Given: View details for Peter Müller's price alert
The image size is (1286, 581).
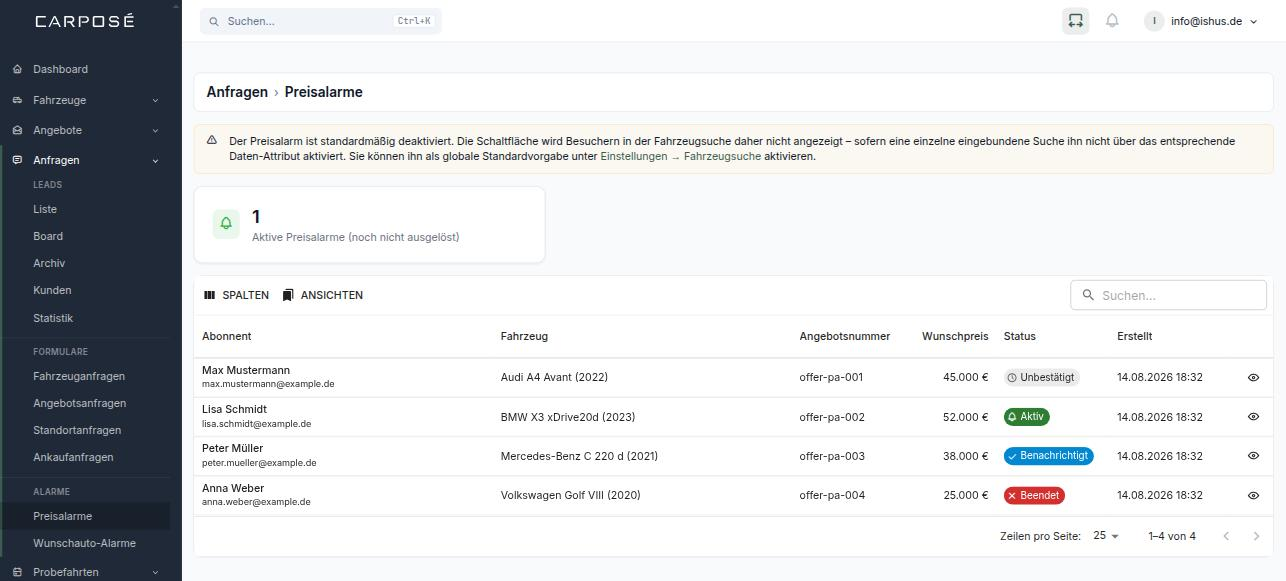Looking at the screenshot, I should 1253,456.
